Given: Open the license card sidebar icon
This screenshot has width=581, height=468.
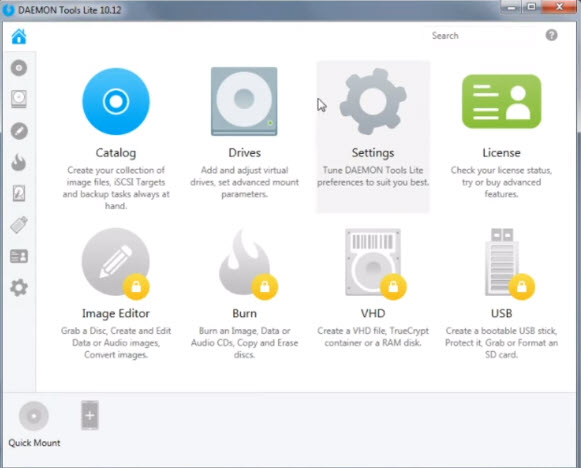Looking at the screenshot, I should click(x=19, y=256).
